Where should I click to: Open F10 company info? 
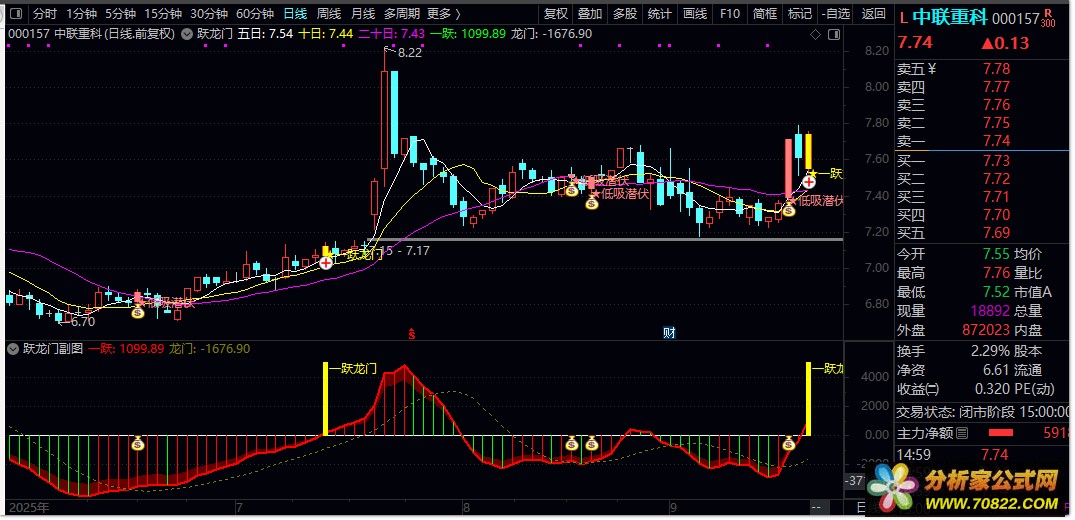(x=730, y=13)
